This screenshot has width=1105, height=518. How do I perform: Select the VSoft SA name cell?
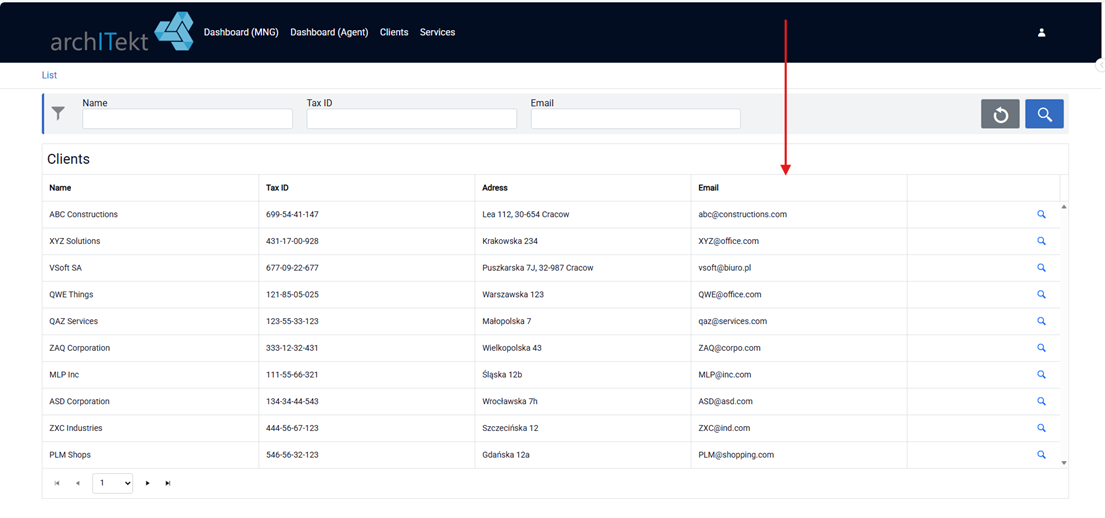pyautogui.click(x=150, y=268)
